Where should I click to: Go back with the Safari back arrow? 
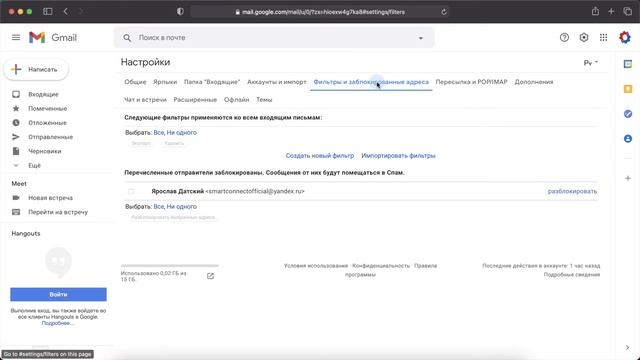(66, 11)
